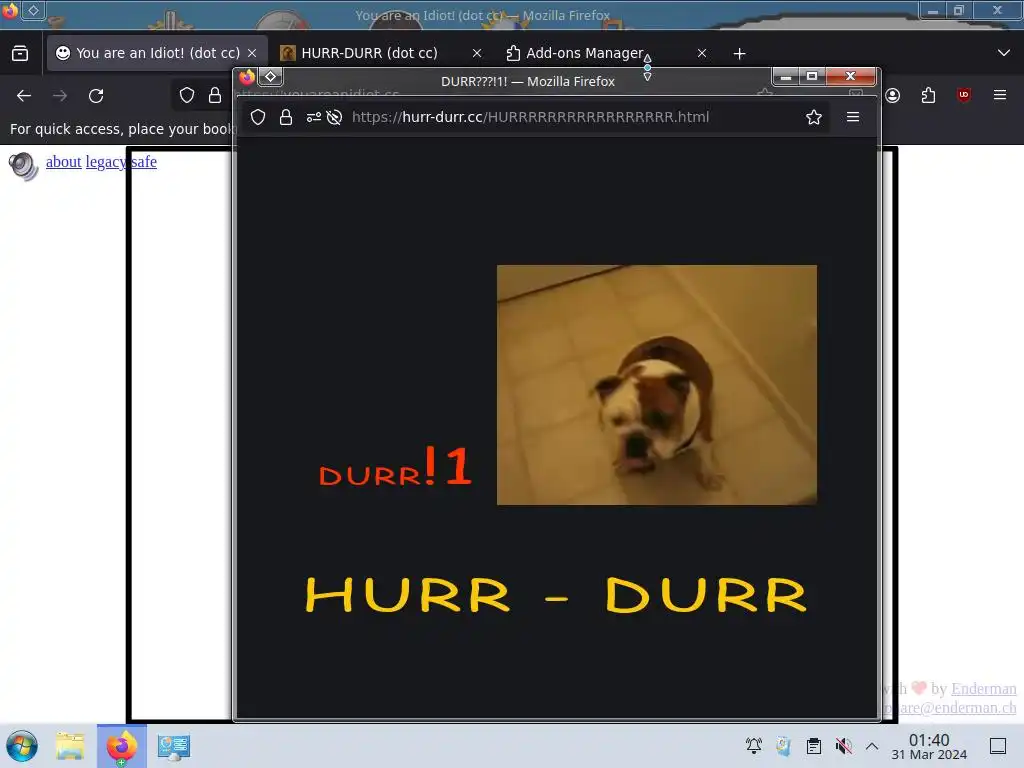The width and height of the screenshot is (1024, 768).
Task: Click the paint bucket tray icon
Action: click(784, 746)
